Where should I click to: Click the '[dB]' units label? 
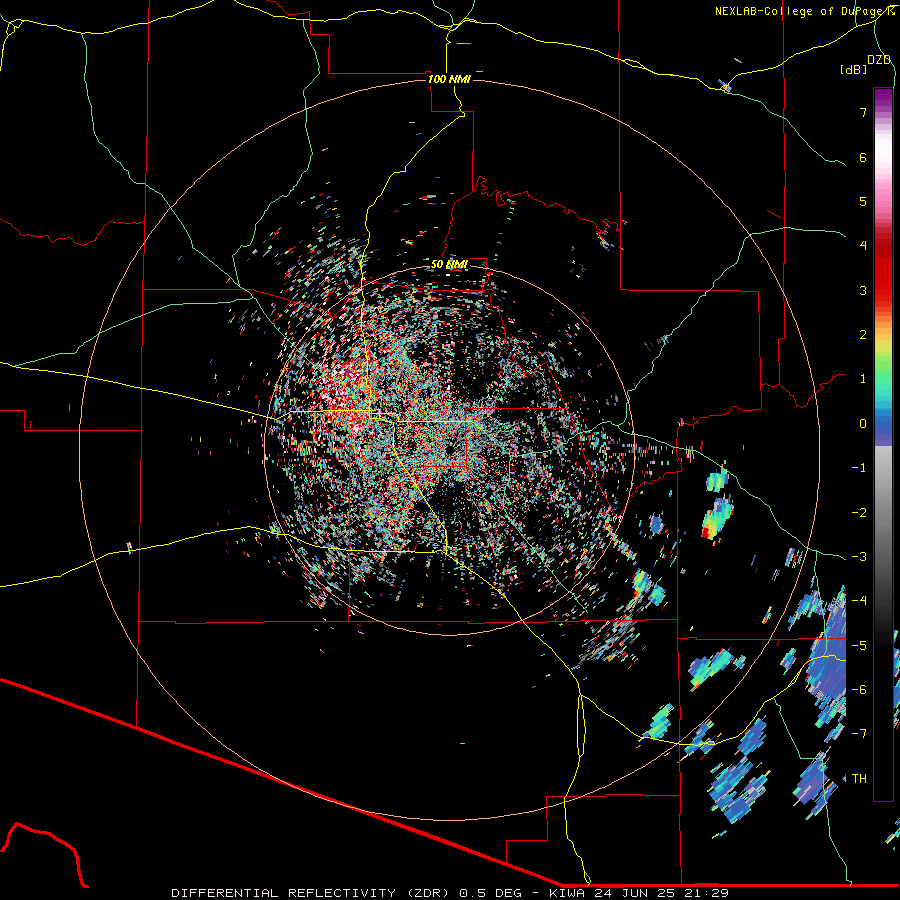pyautogui.click(x=853, y=69)
